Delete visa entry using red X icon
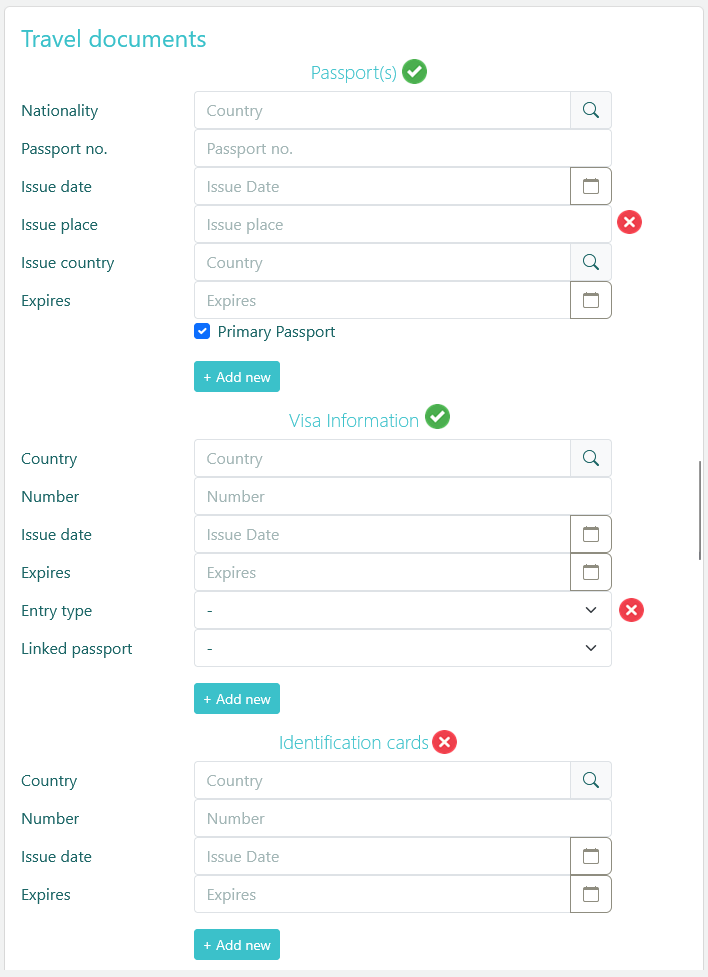This screenshot has height=977, width=708. point(631,610)
